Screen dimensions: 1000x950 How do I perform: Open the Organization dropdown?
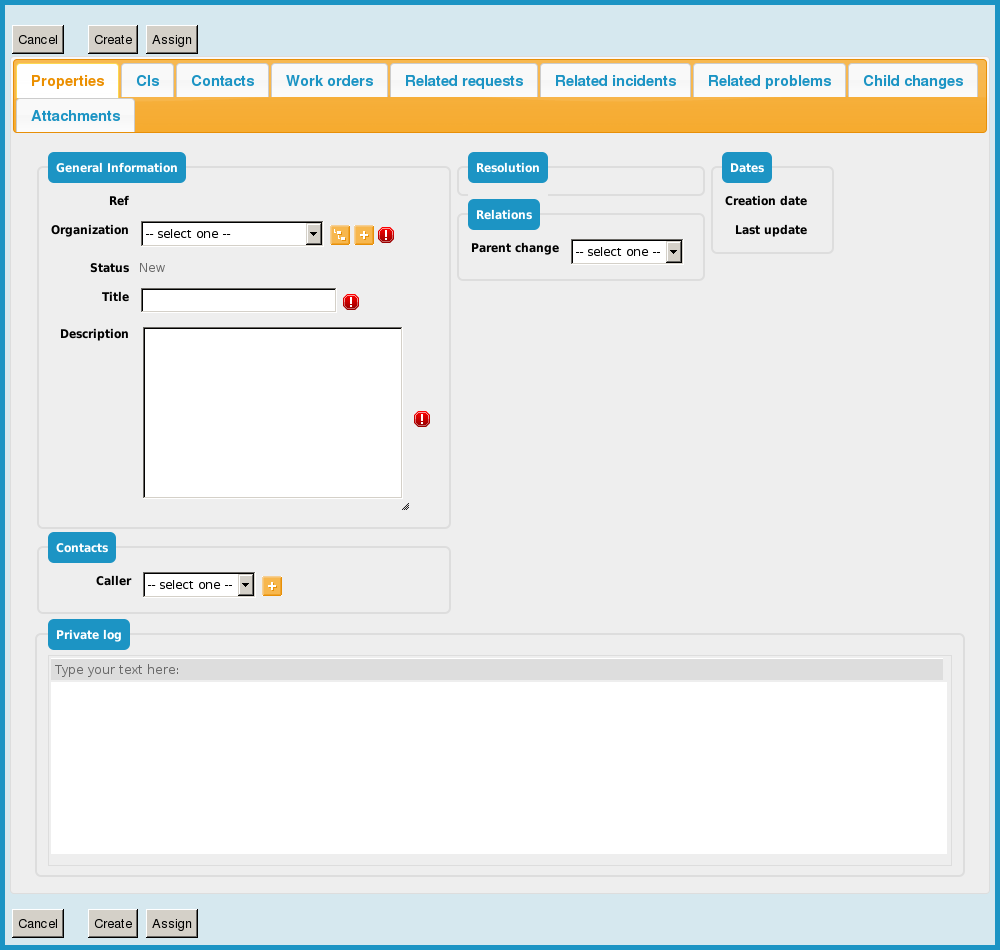[231, 234]
